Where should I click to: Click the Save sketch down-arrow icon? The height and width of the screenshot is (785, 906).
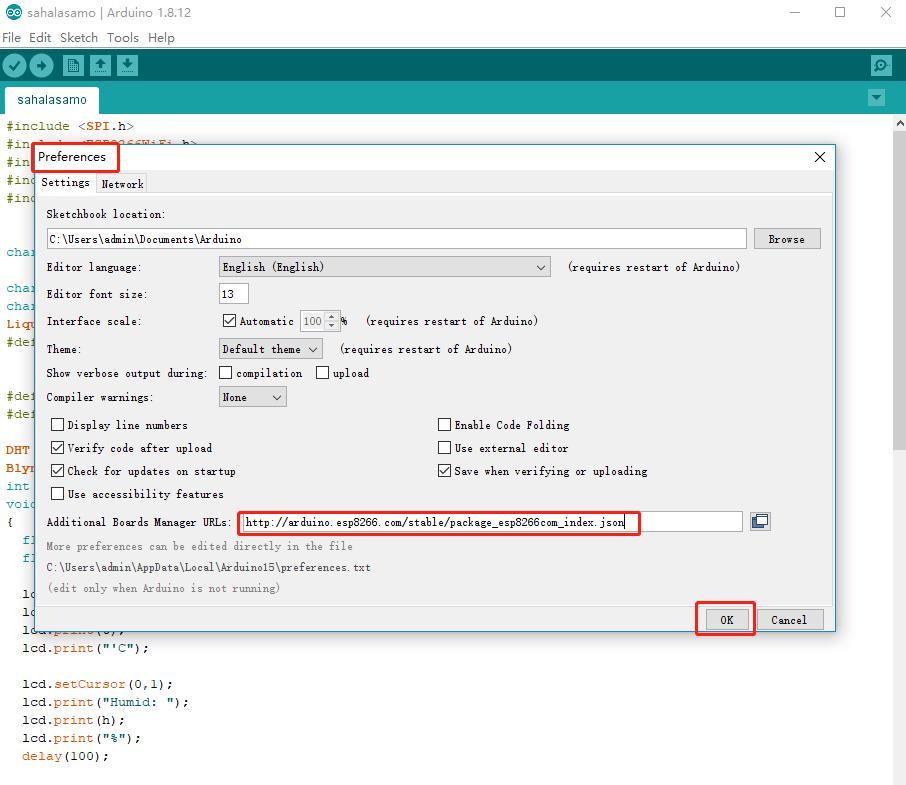point(127,65)
